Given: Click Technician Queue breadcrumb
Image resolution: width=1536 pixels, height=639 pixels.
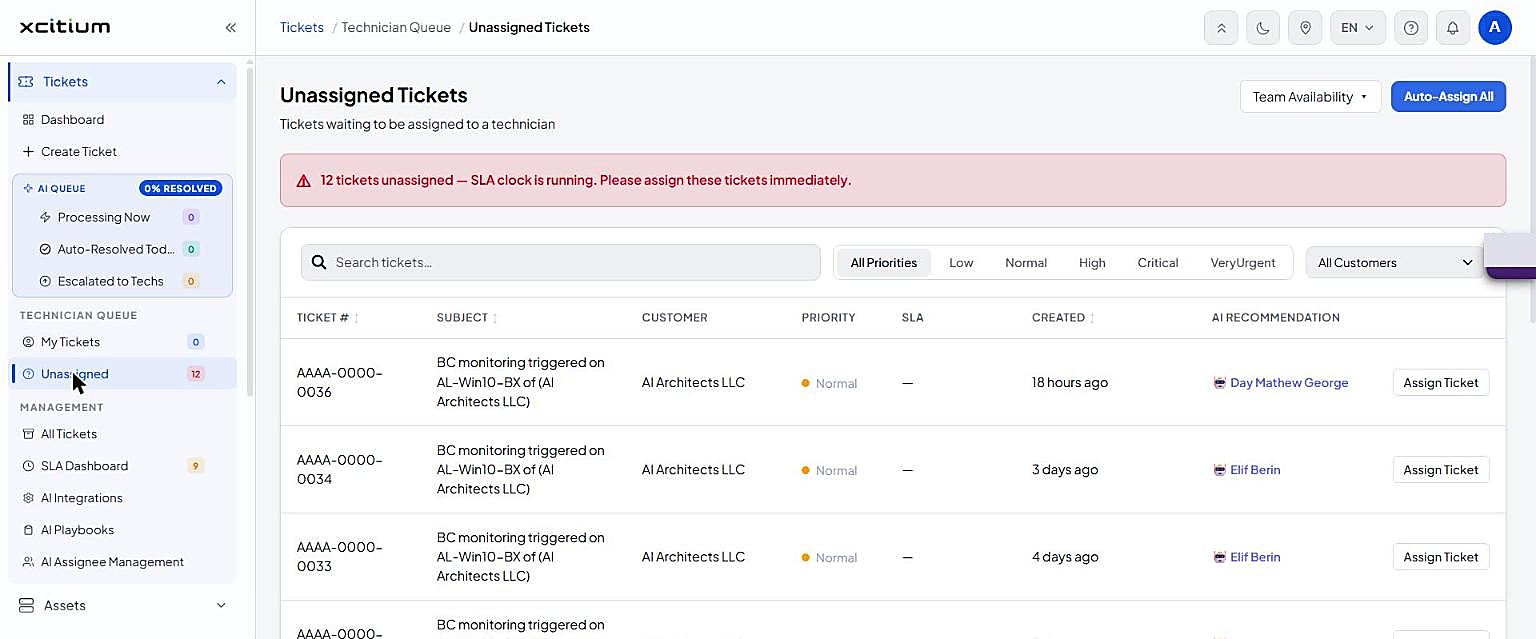Looking at the screenshot, I should 396,27.
